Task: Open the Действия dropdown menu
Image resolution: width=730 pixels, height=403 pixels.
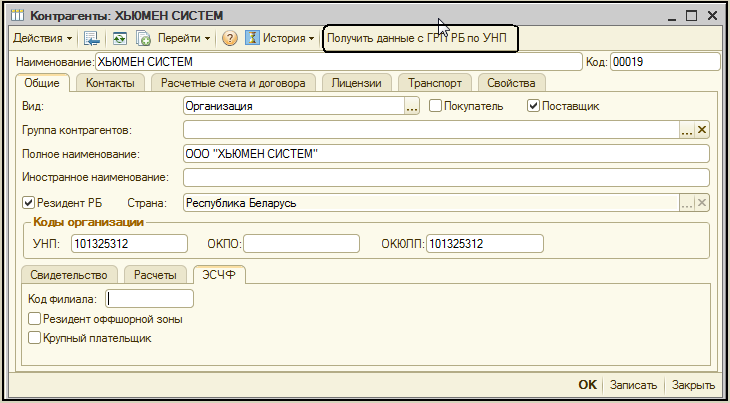Action: [x=41, y=39]
